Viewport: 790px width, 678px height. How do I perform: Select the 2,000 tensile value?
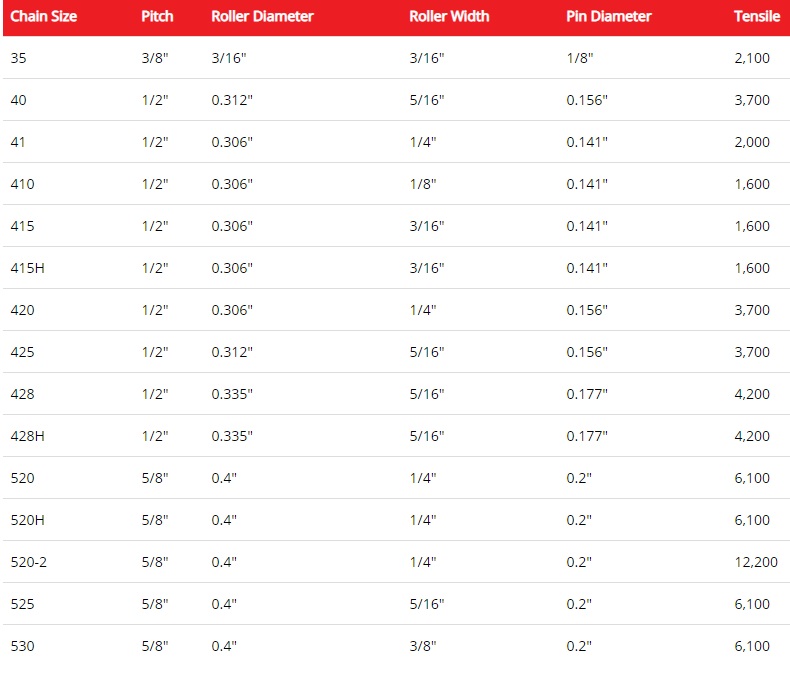point(751,143)
